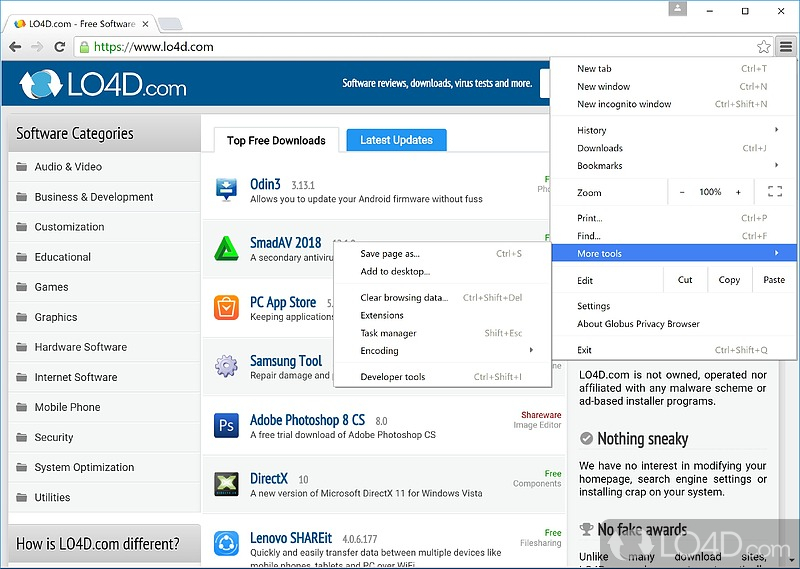Switch to the Latest Updates tab
The height and width of the screenshot is (569, 800).
point(396,140)
